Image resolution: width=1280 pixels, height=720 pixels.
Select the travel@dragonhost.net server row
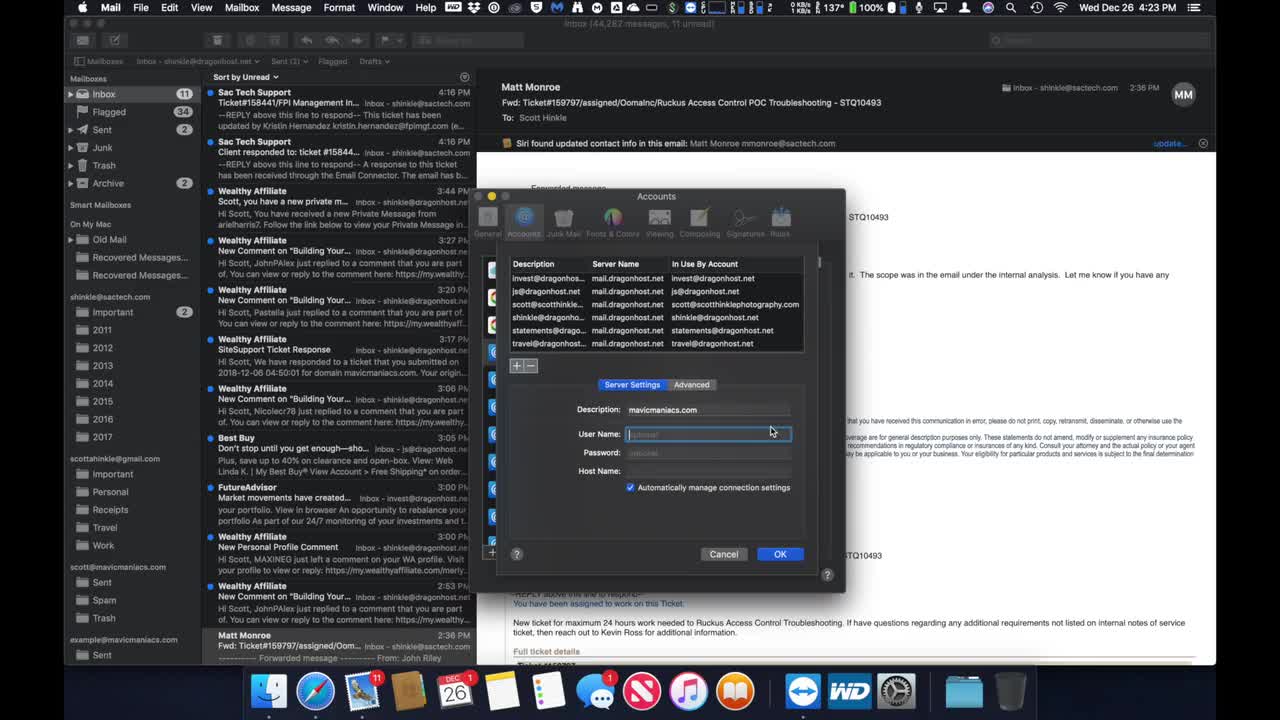(657, 344)
